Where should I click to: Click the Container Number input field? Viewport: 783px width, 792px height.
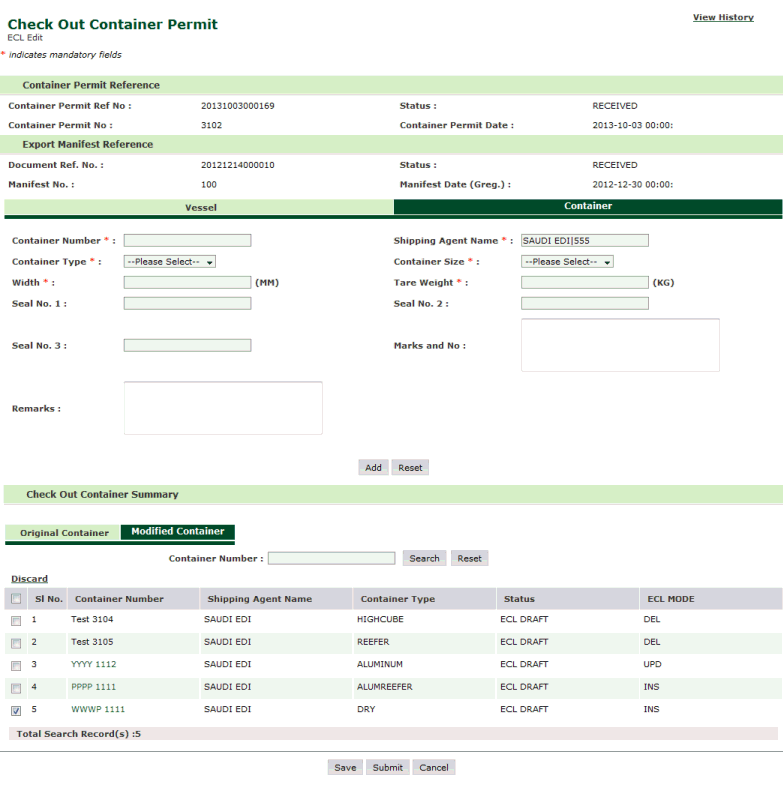(x=187, y=241)
